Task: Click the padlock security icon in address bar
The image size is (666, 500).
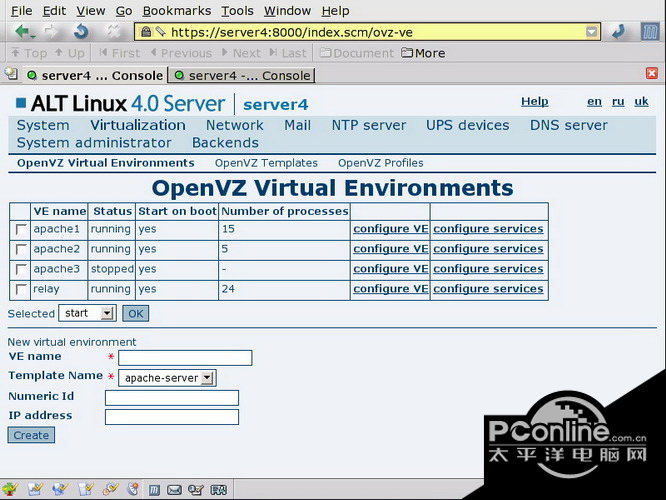Action: click(x=146, y=32)
